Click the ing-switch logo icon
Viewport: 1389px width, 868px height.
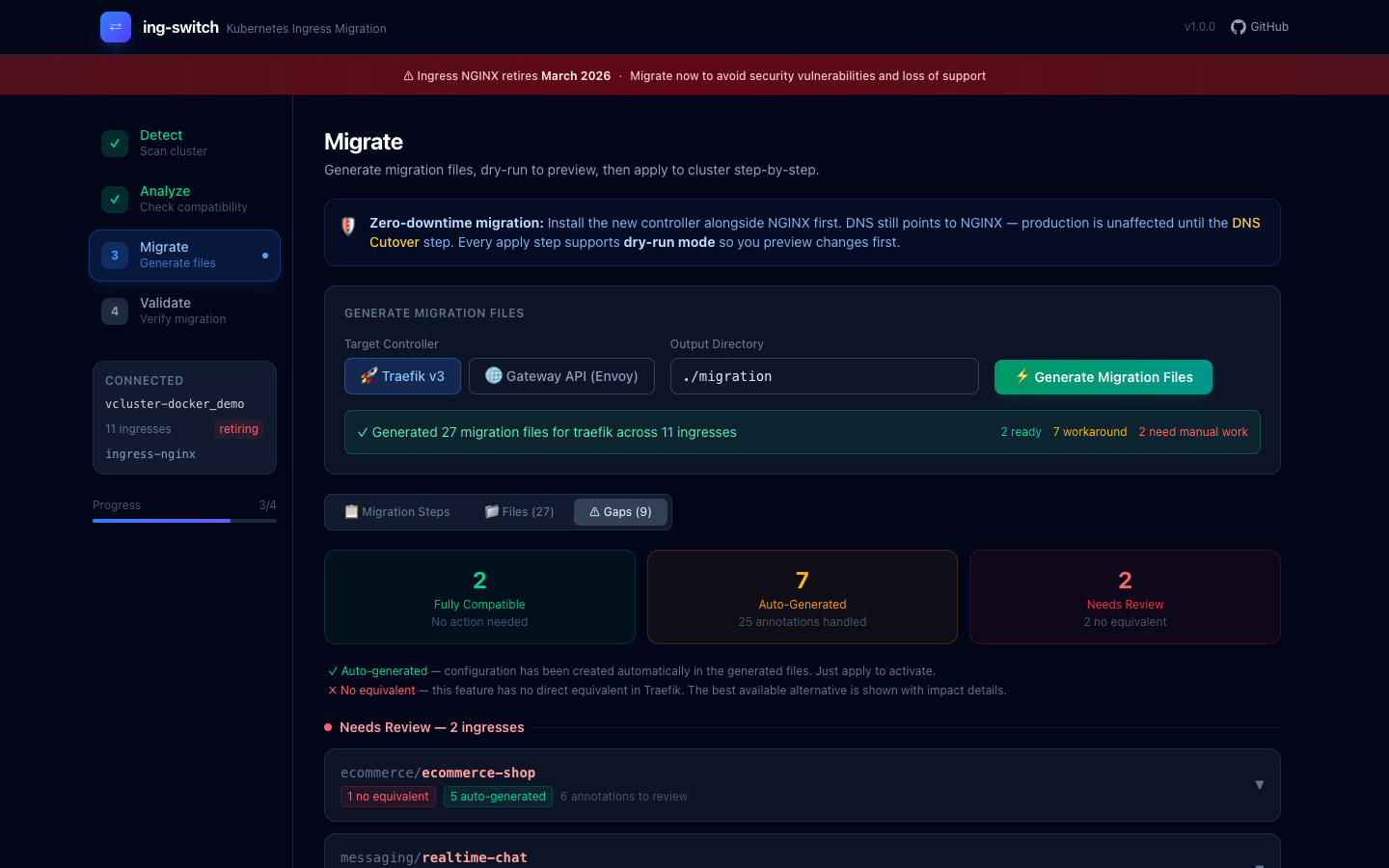coord(116,27)
